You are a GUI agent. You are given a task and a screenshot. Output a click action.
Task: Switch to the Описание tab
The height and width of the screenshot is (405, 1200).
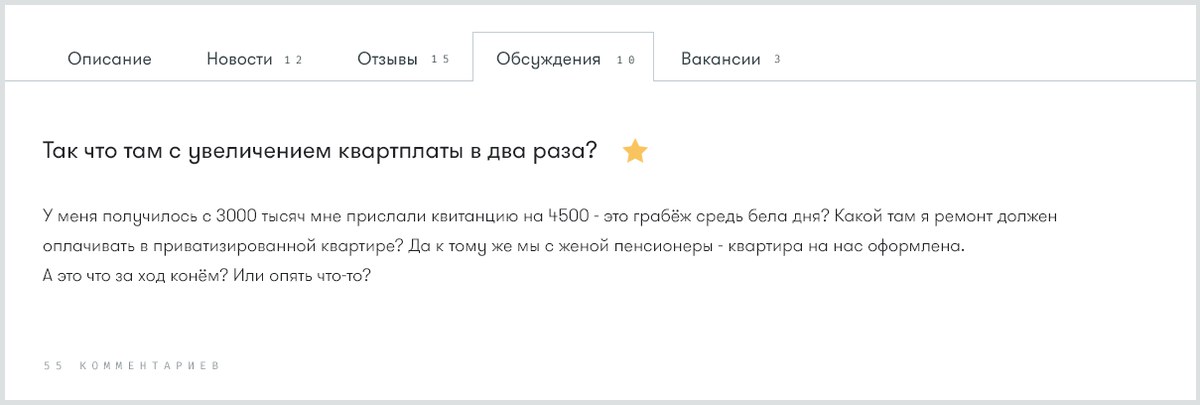(x=110, y=59)
